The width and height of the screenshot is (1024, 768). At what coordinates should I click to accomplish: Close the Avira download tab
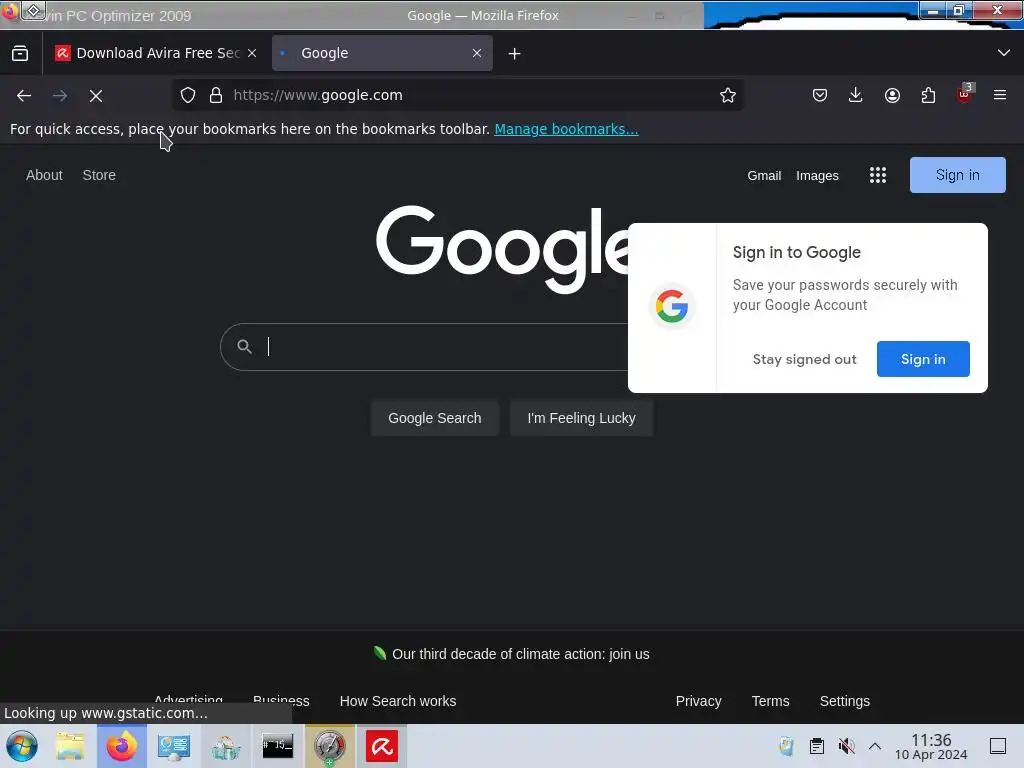coord(252,53)
